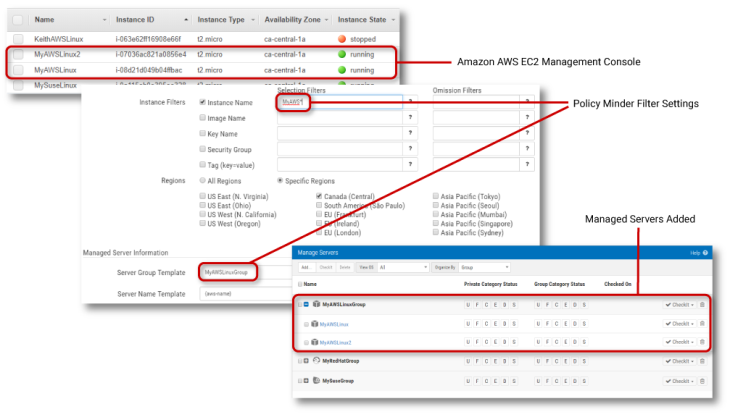Select all instances via EC2 header checkbox
The image size is (730, 417).
[x=18, y=20]
